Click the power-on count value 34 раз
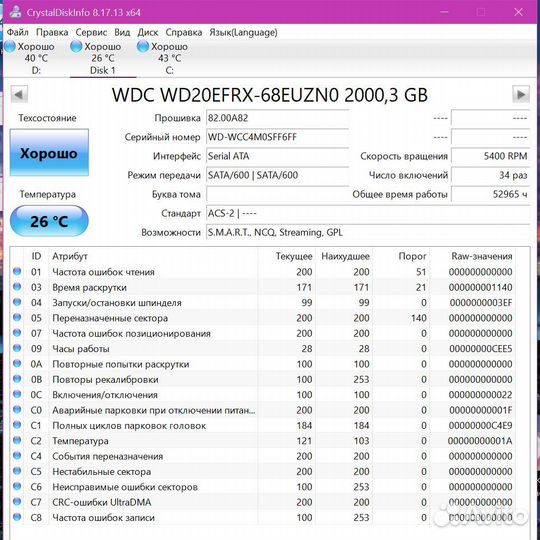 [x=490, y=175]
